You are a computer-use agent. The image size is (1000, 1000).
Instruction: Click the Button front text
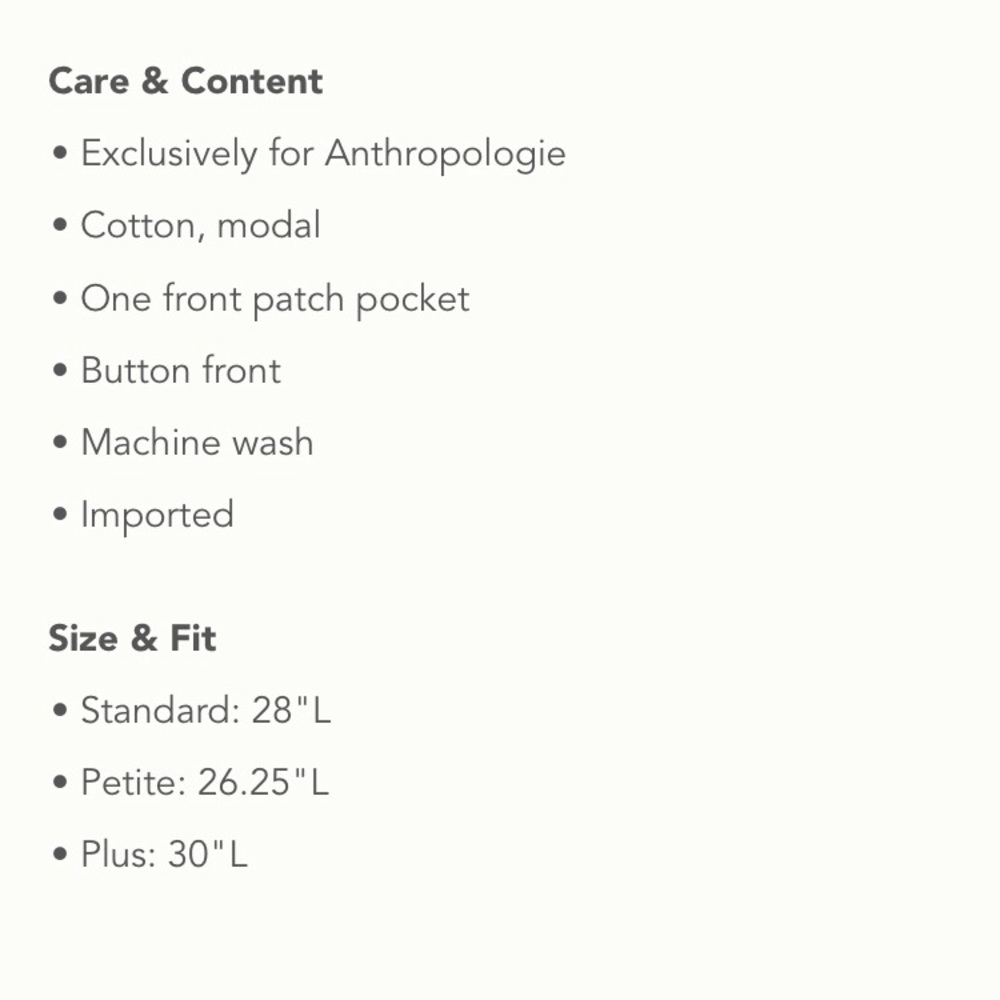click(181, 370)
